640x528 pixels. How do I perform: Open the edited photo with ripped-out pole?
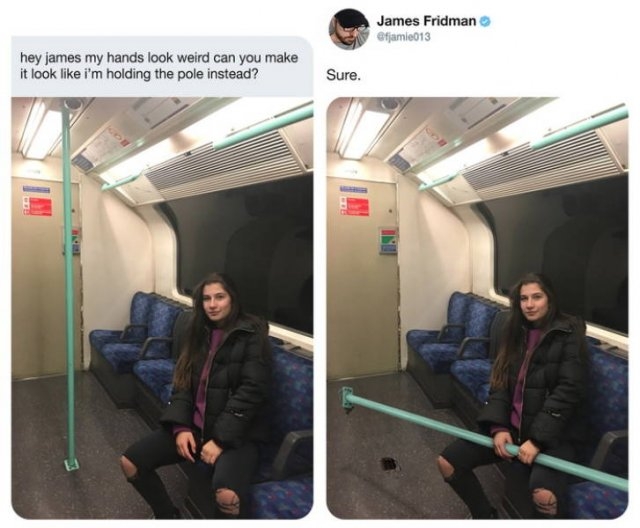click(477, 308)
